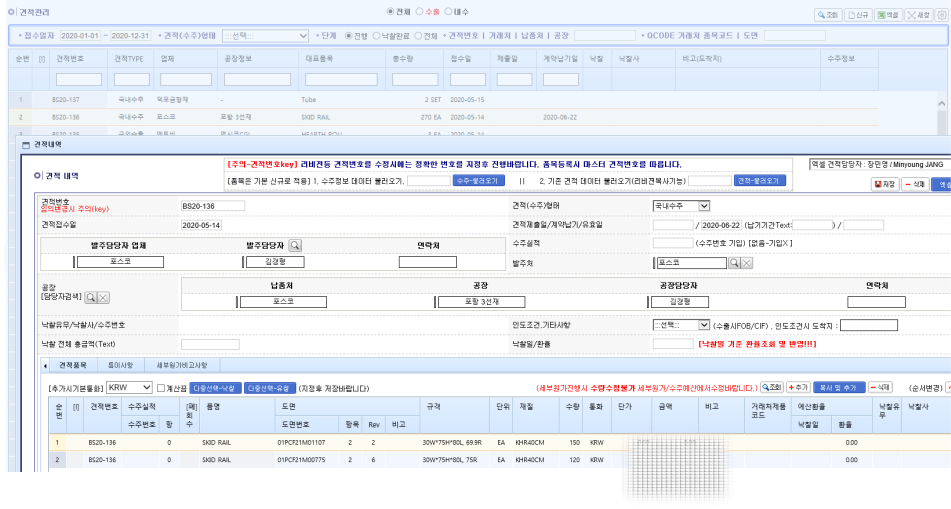This screenshot has height=509, width=951.
Task: Click the 견적번호 column filter box in list
Action: [79, 79]
